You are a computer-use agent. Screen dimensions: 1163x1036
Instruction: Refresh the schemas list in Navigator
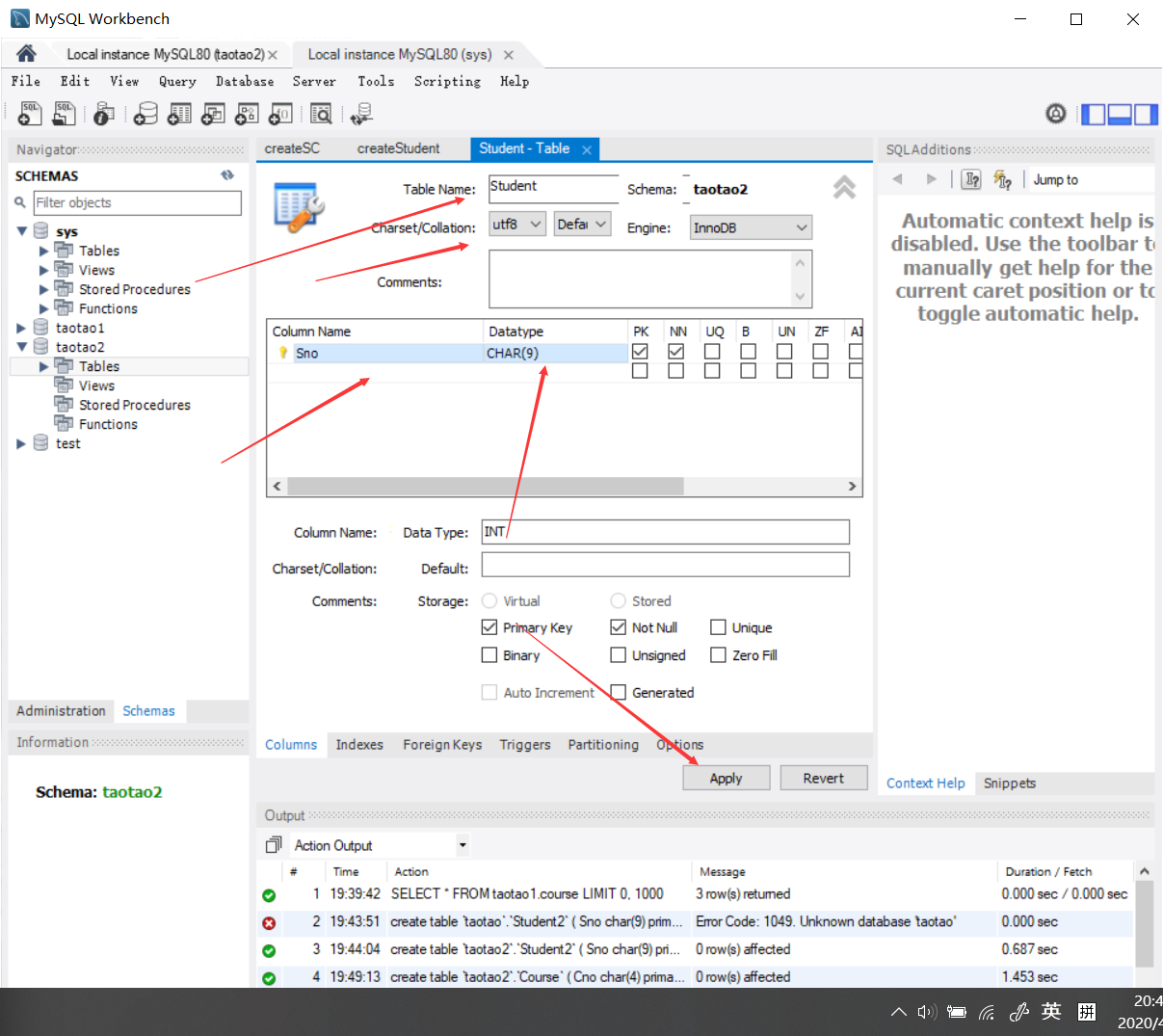(227, 175)
